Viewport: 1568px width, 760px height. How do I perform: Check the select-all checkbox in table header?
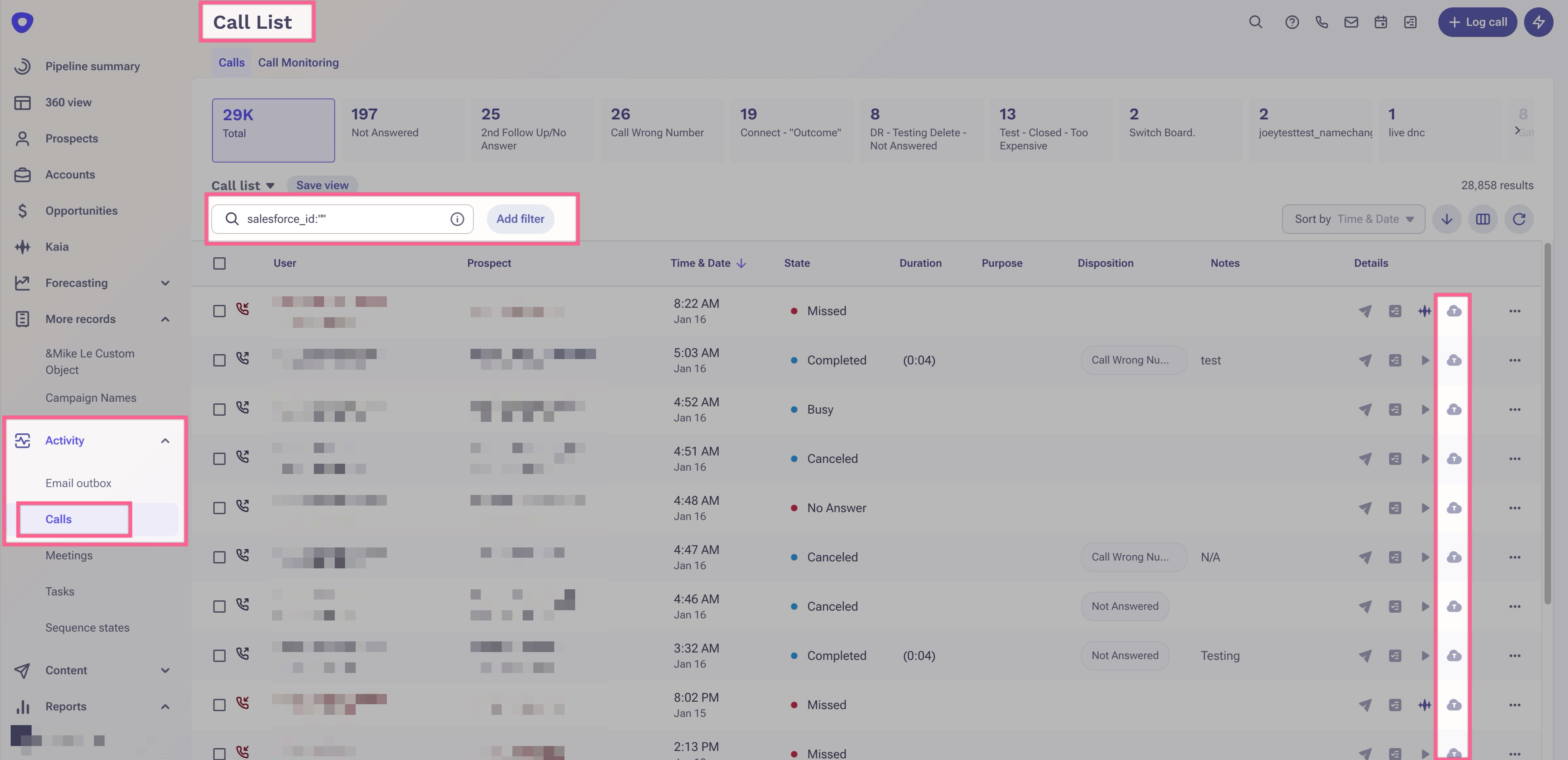coord(219,264)
